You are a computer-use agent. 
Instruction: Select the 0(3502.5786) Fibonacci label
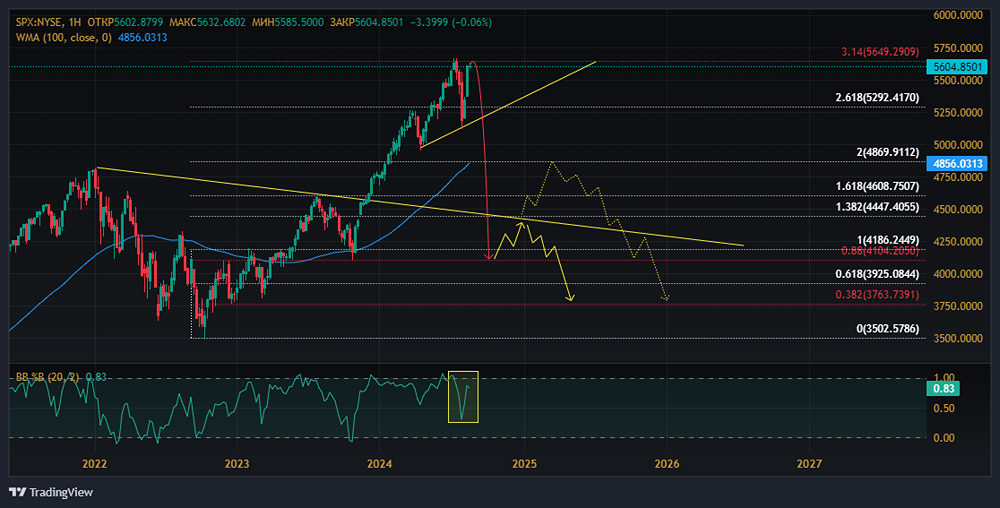(x=888, y=329)
